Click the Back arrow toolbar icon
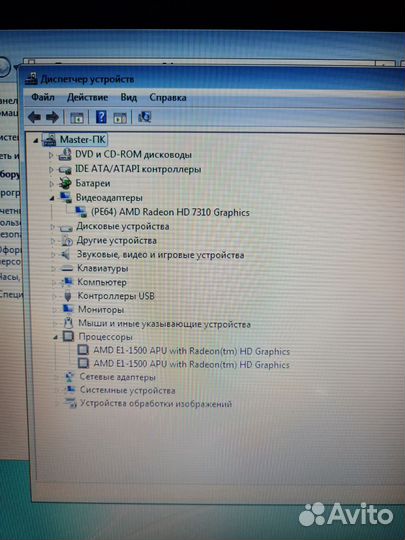 [34, 117]
